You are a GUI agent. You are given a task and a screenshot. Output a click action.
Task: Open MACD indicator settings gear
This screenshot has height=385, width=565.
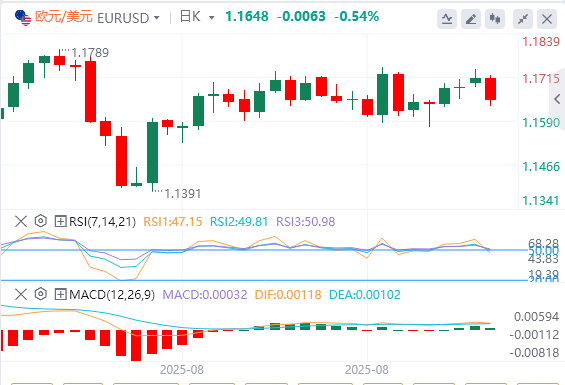[x=41, y=294]
